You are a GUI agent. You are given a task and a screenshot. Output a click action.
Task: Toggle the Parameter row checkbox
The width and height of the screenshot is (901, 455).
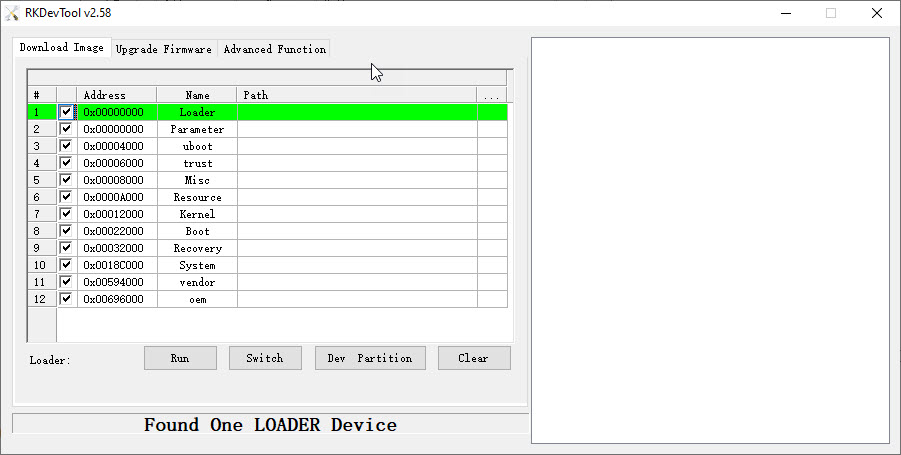pyautogui.click(x=66, y=129)
